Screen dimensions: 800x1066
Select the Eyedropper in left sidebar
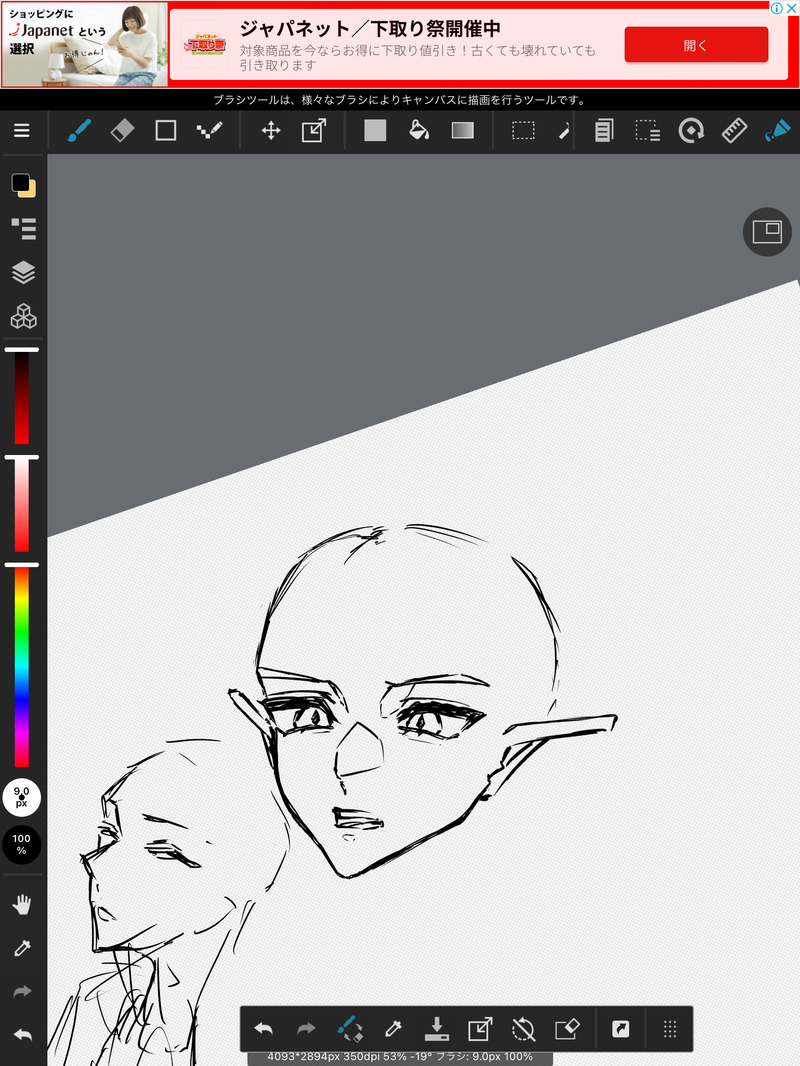22,948
